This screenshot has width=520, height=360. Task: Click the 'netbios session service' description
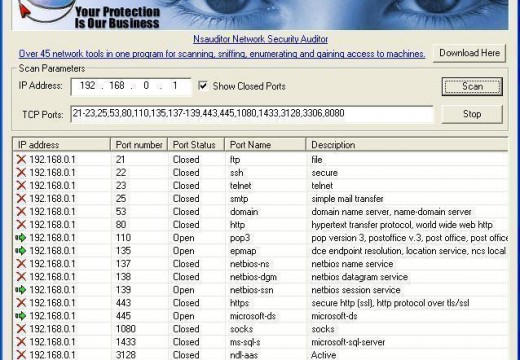pyautogui.click(x=356, y=290)
